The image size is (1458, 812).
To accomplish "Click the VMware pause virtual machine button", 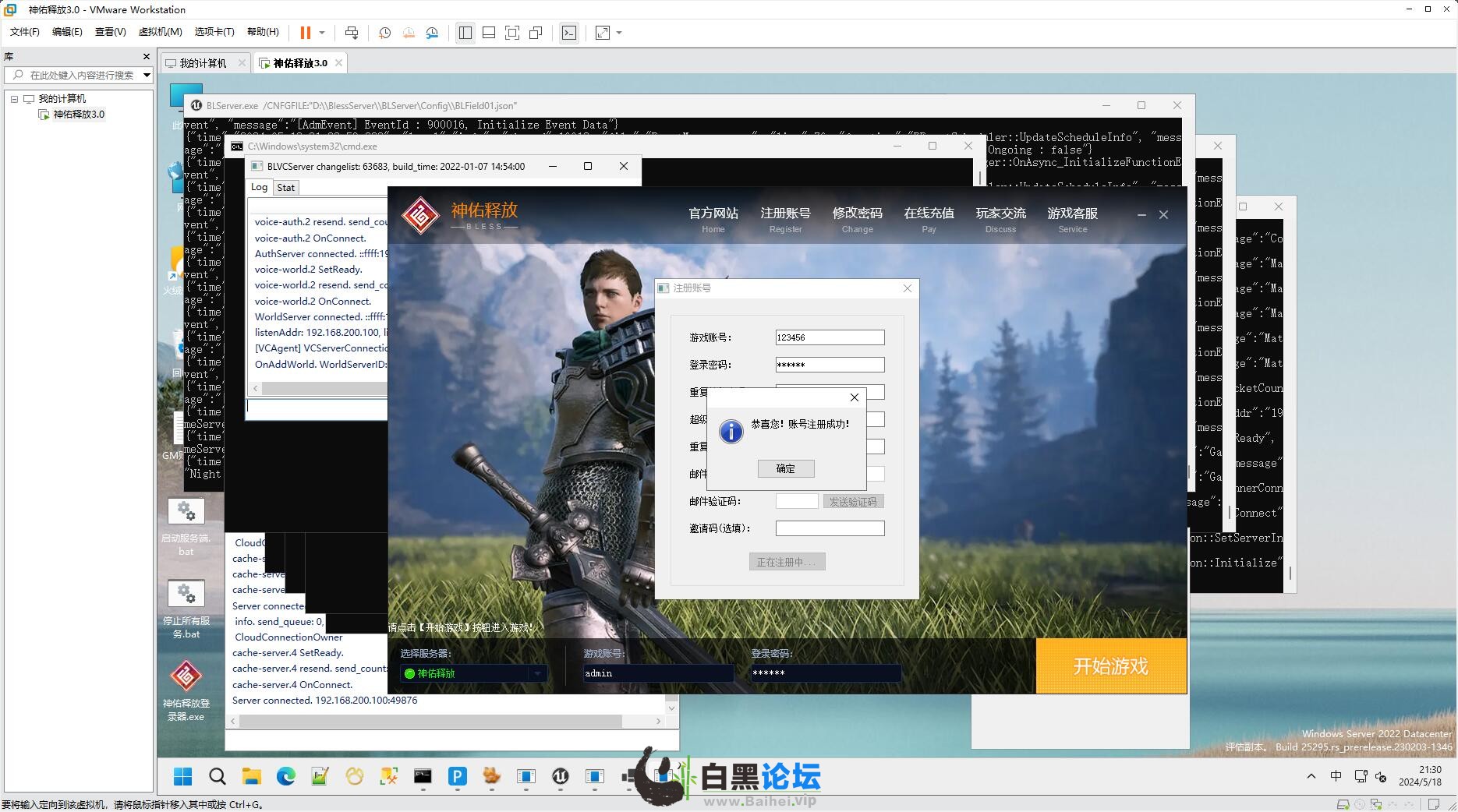I will pyautogui.click(x=305, y=33).
